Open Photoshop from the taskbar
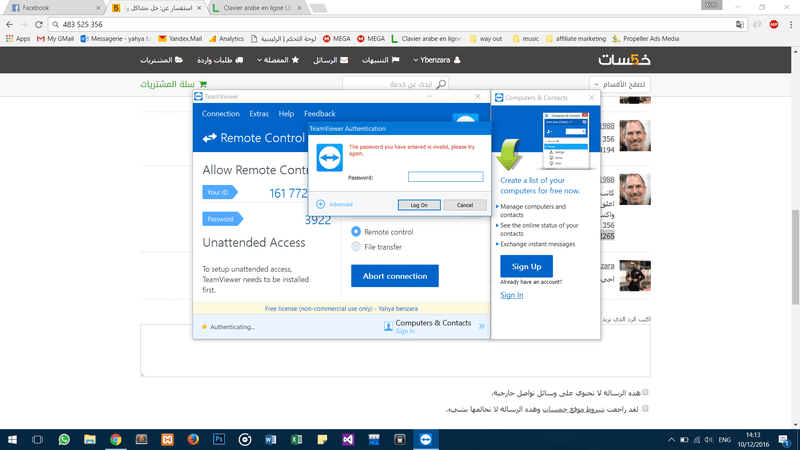The width and height of the screenshot is (800, 450). pyautogui.click(x=219, y=439)
